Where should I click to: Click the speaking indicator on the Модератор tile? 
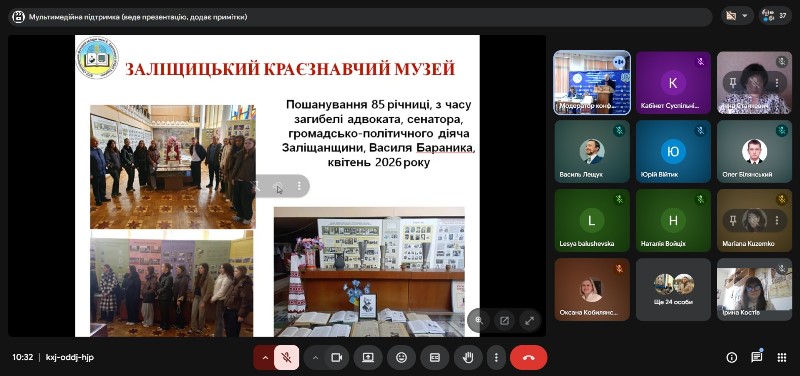[619, 62]
